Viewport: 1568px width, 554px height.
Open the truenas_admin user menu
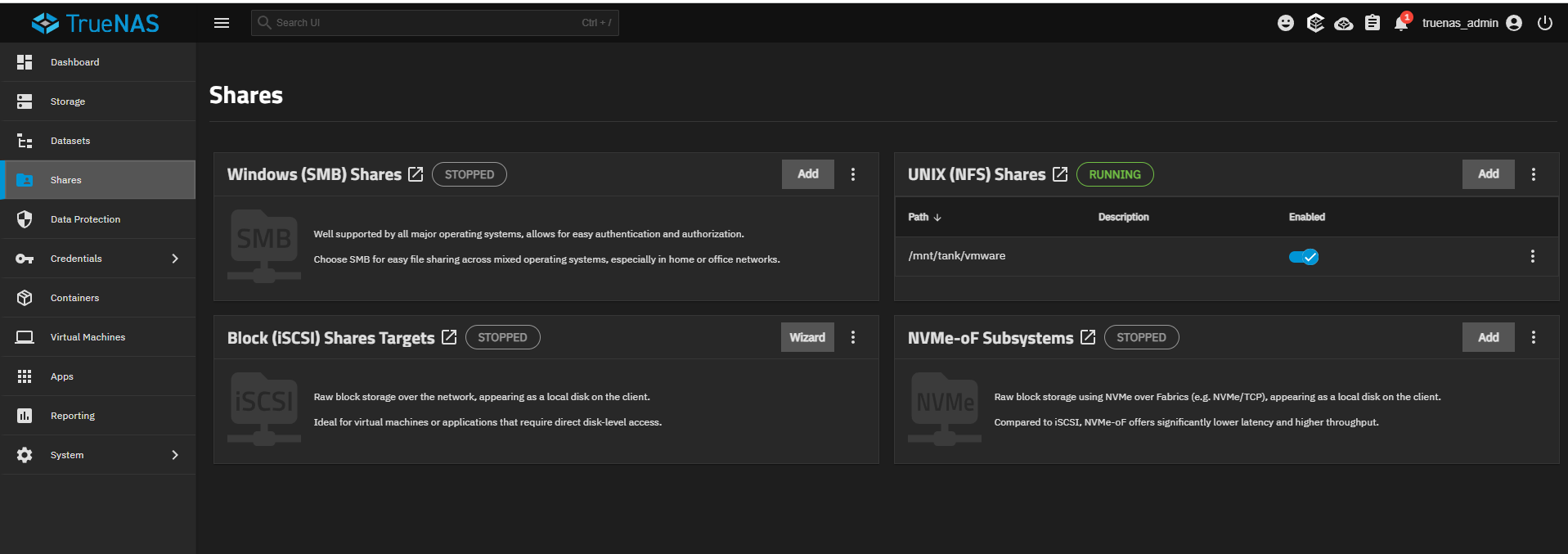click(x=1471, y=23)
